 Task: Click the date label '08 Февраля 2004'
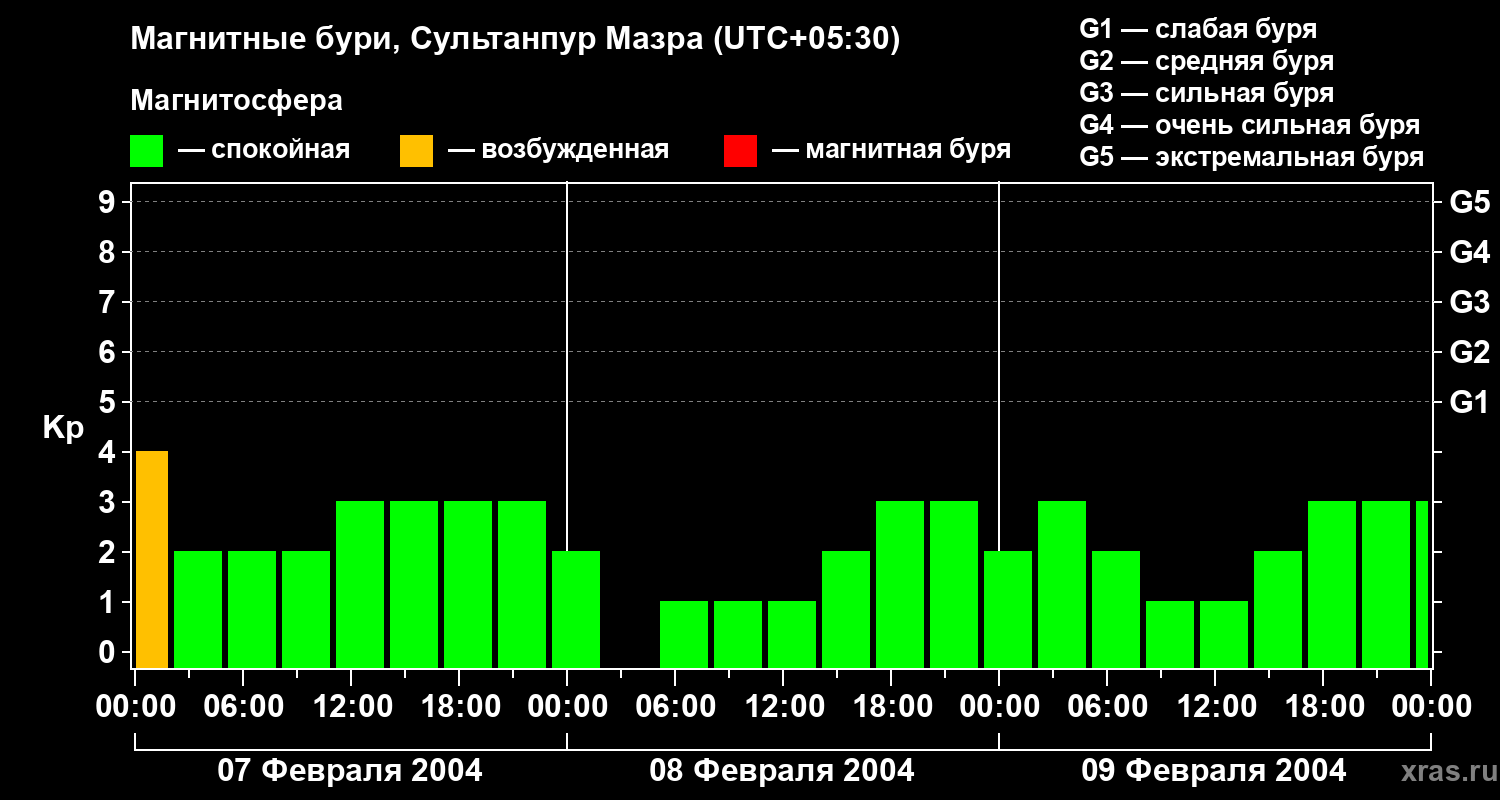[782, 771]
